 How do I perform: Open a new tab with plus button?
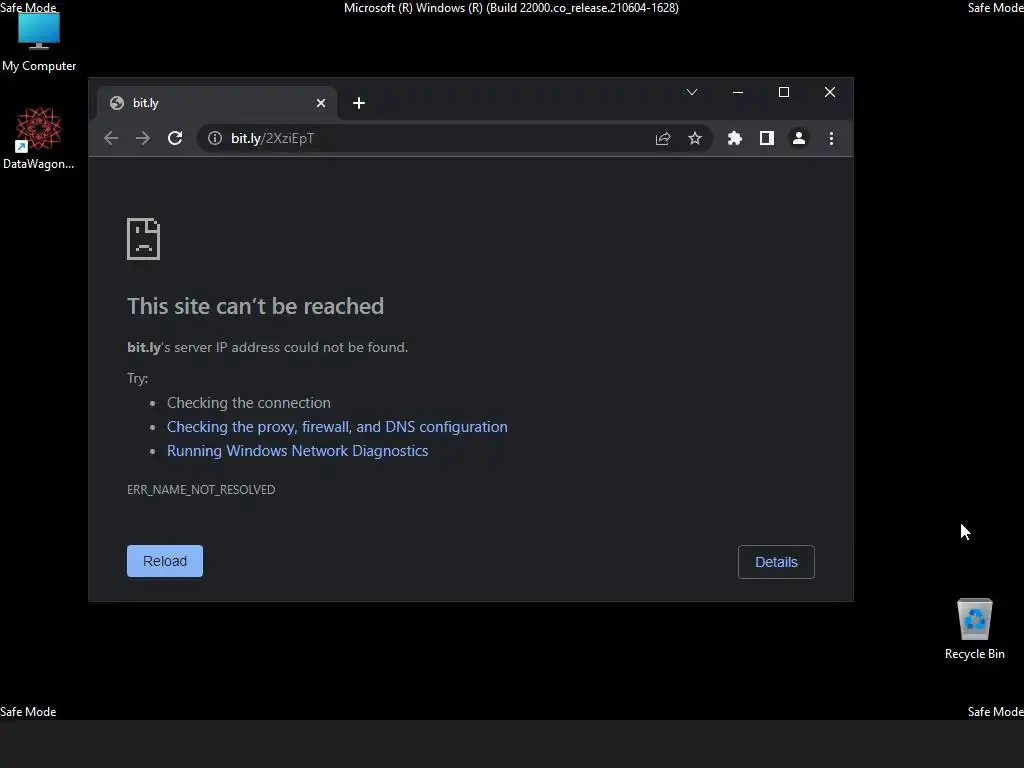tap(359, 103)
